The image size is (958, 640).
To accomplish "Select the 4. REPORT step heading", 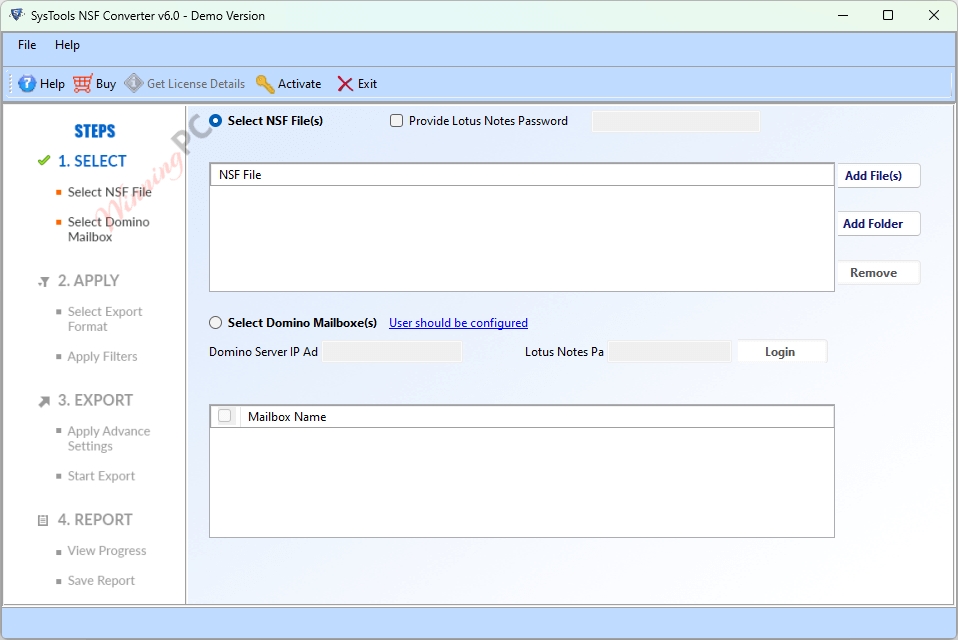I will click(x=95, y=519).
